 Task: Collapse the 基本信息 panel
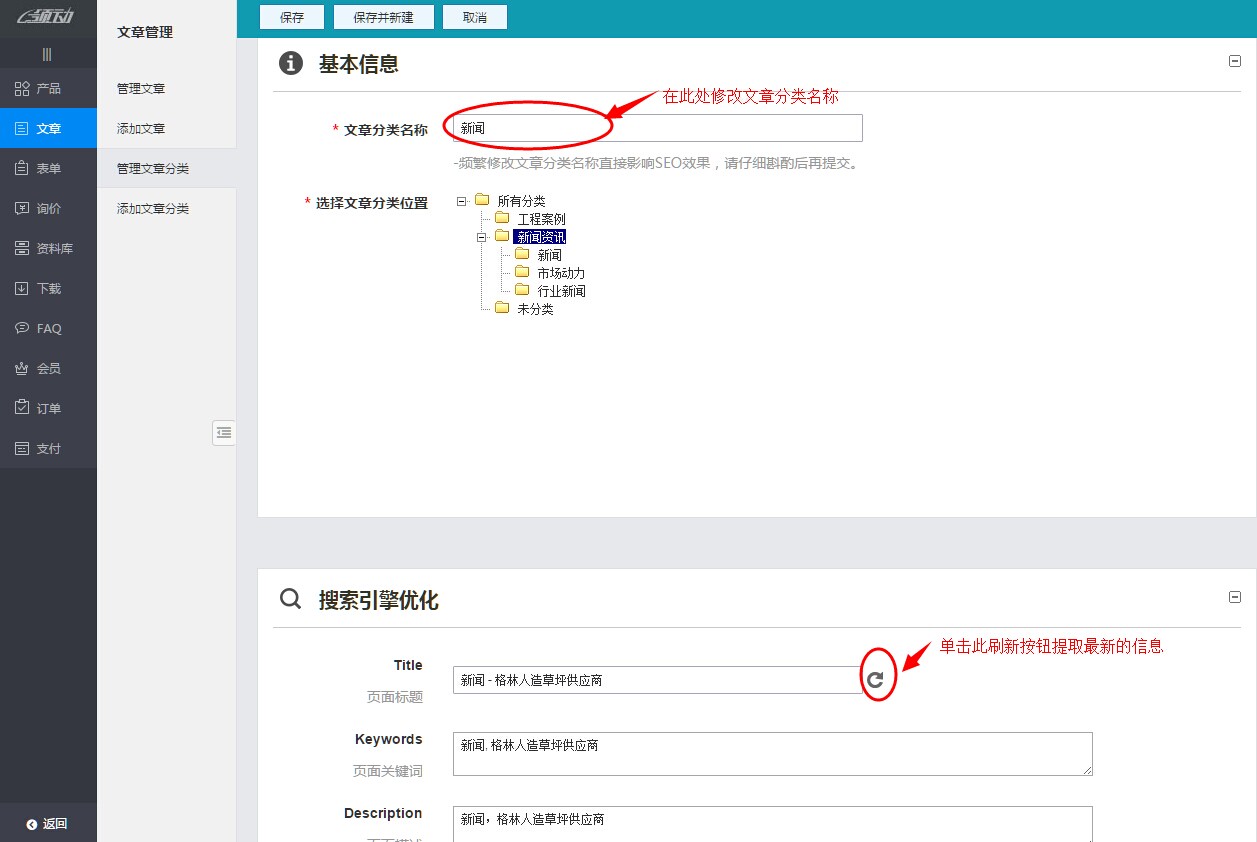pos(1234,60)
